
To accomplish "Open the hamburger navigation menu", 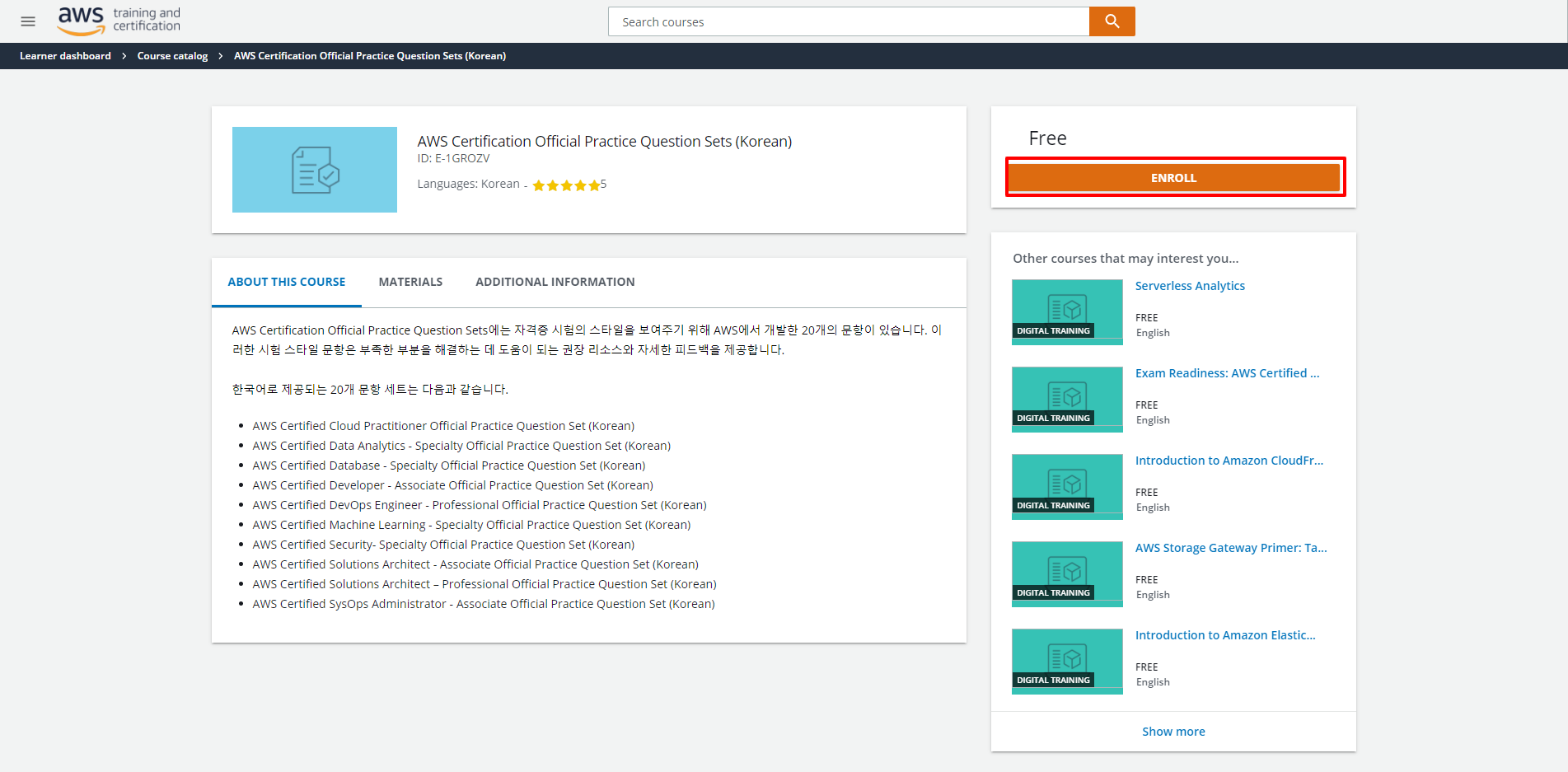I will (x=28, y=21).
